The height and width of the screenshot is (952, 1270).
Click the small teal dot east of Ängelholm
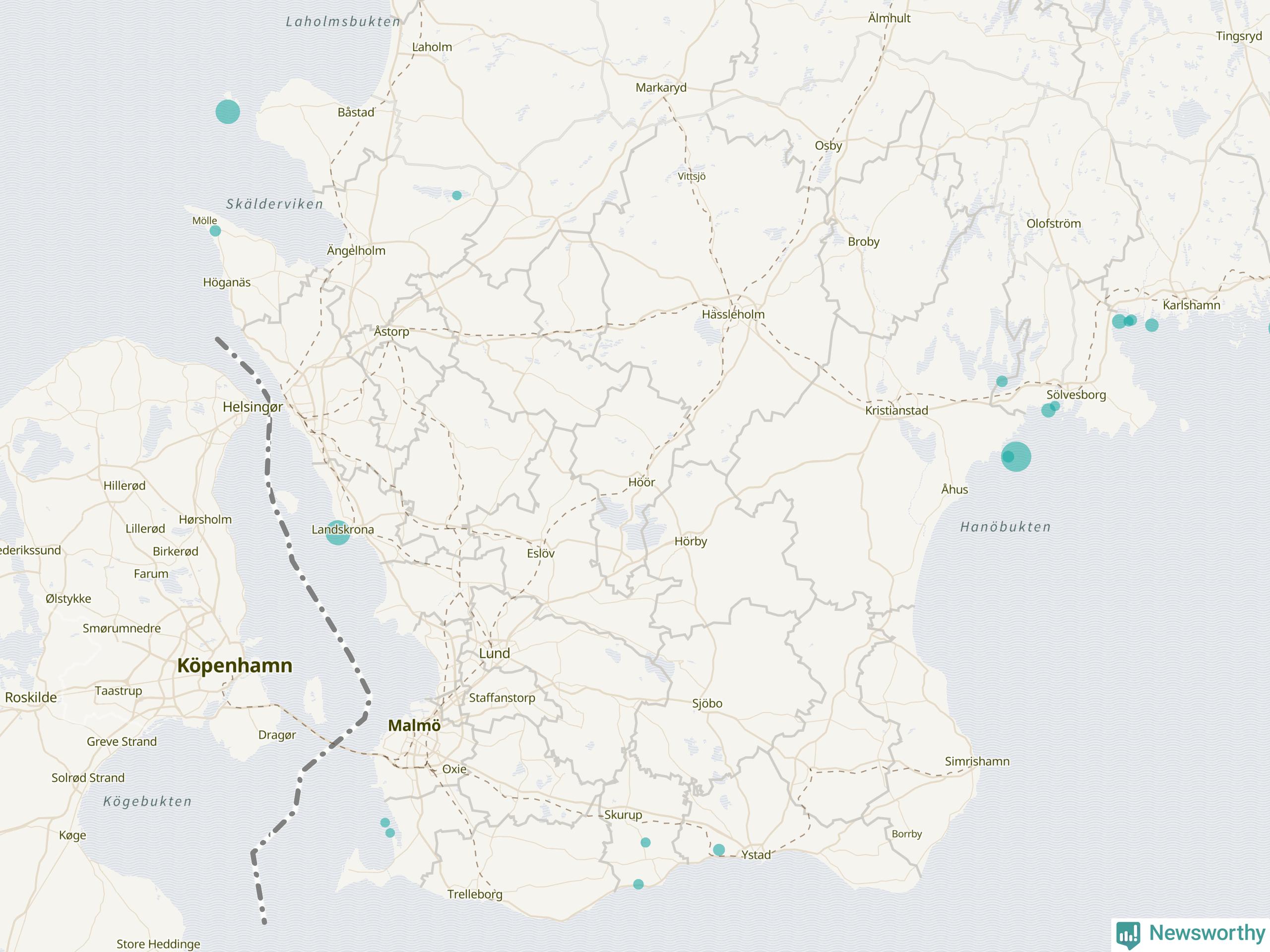pos(457,195)
